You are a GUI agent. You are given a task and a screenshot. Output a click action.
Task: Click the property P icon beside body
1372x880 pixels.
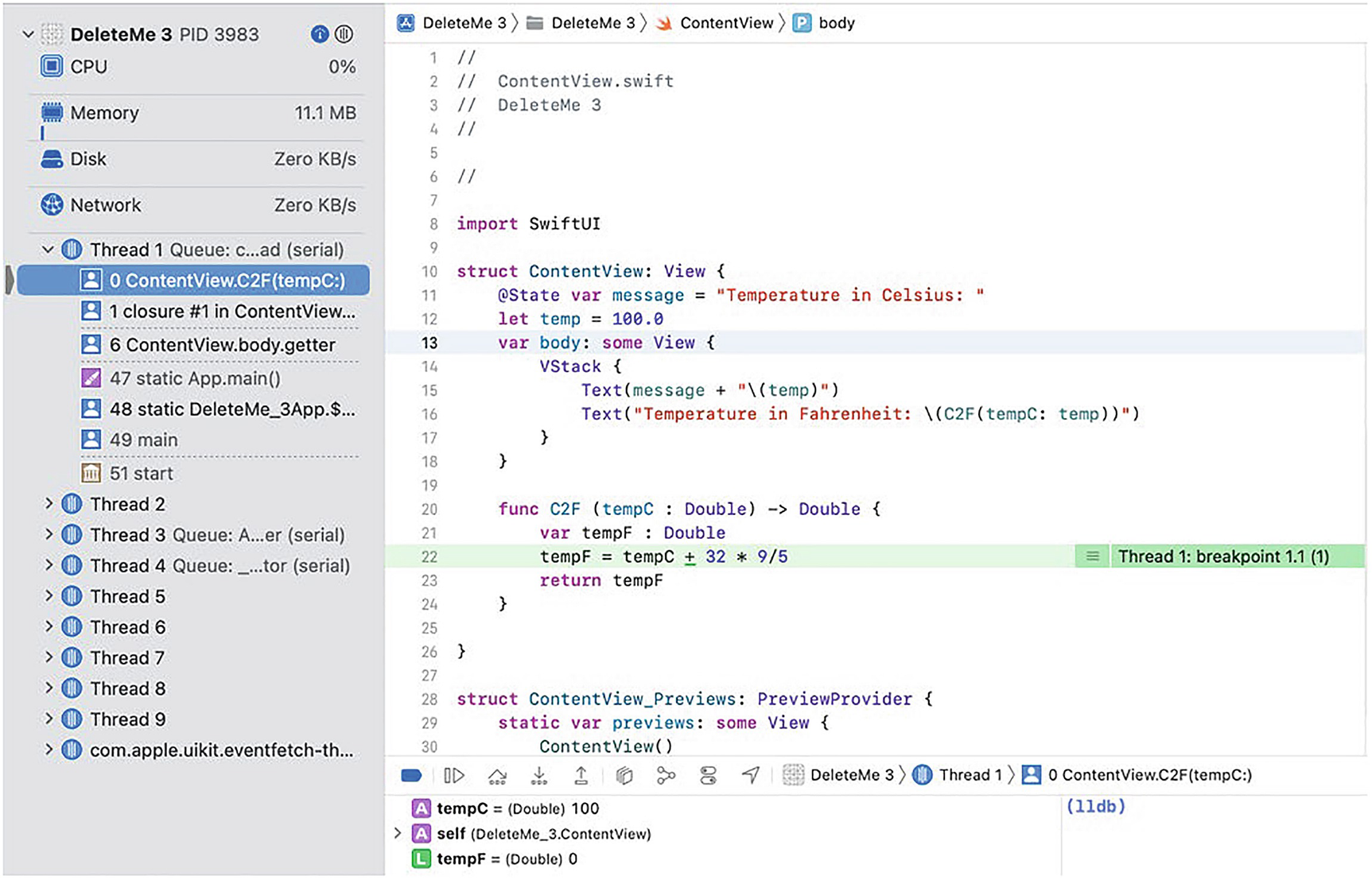[x=802, y=23]
